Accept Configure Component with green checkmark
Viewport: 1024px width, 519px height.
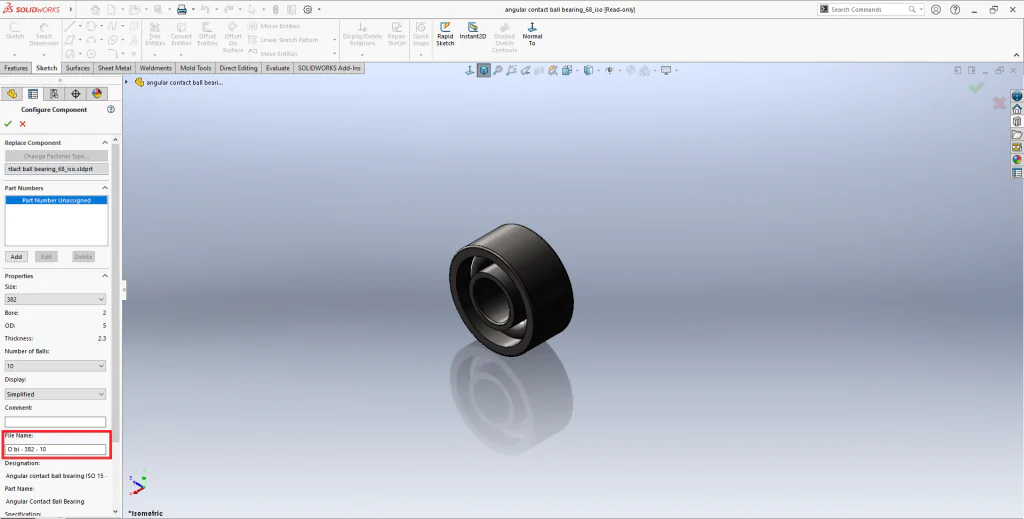(x=8, y=123)
